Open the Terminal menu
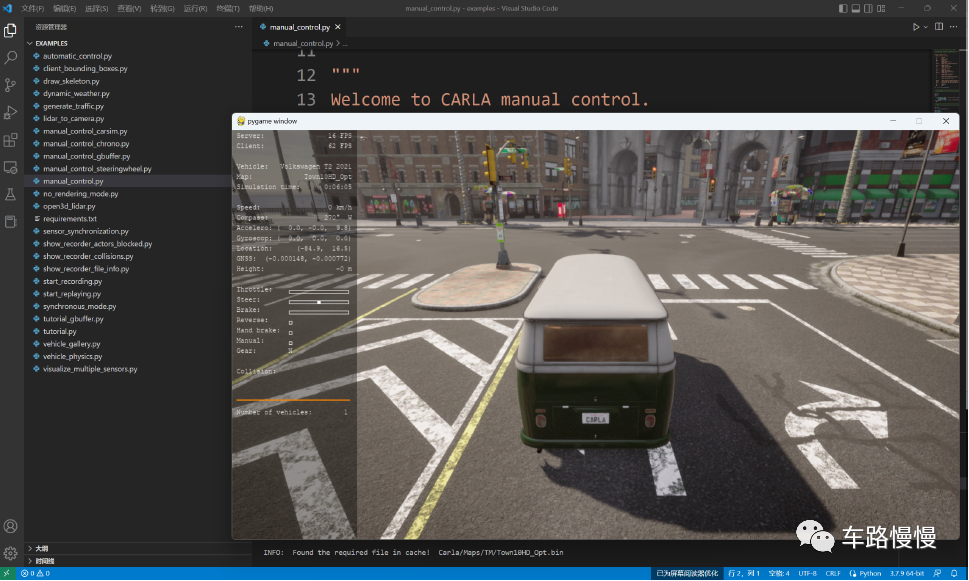 (x=228, y=9)
